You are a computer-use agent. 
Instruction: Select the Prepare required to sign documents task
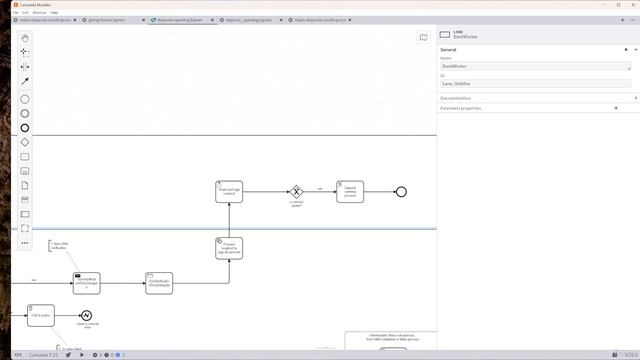click(x=229, y=248)
